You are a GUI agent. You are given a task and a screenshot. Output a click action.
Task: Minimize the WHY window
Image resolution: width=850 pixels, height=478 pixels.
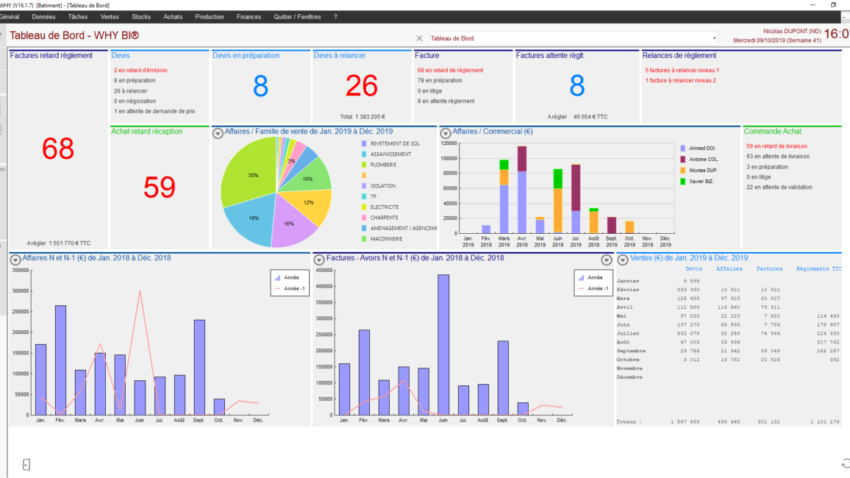[x=813, y=5]
